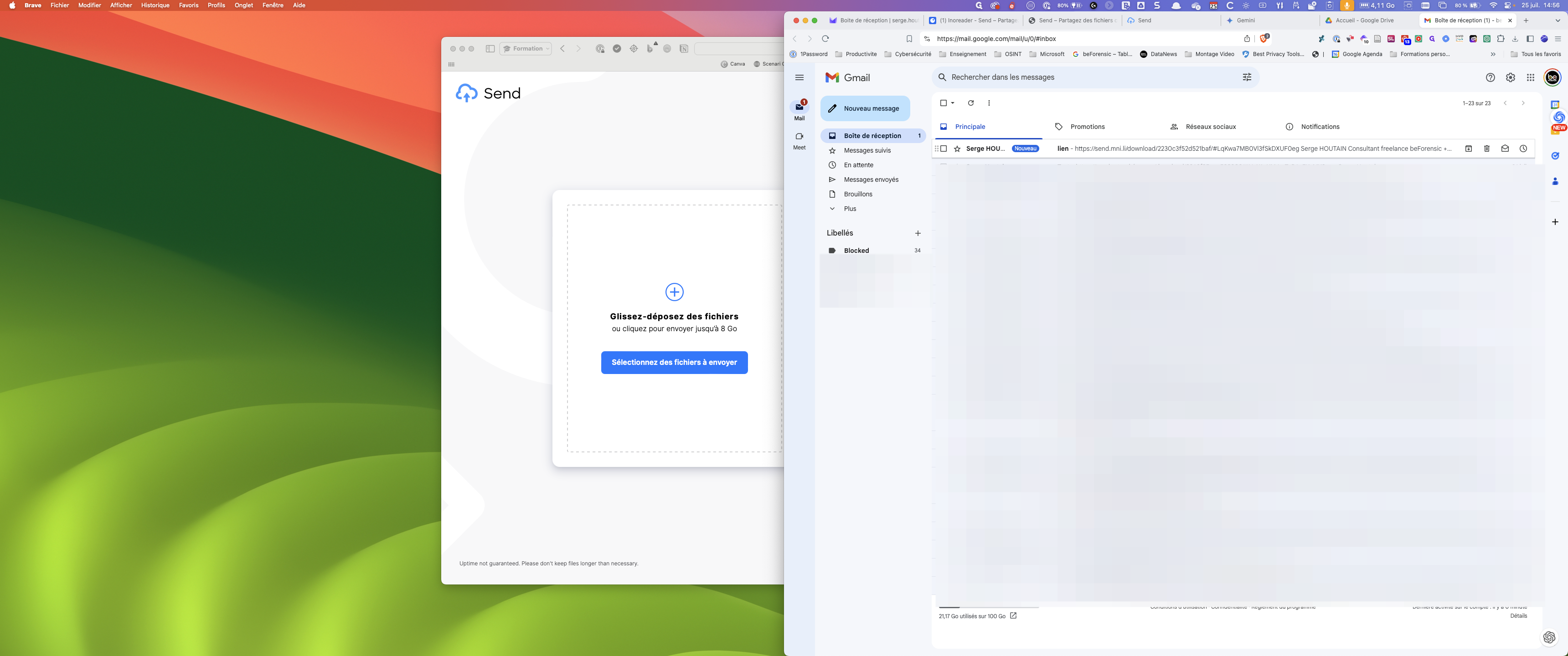Expand hidden bookmarks with double chevron

coord(1492,54)
